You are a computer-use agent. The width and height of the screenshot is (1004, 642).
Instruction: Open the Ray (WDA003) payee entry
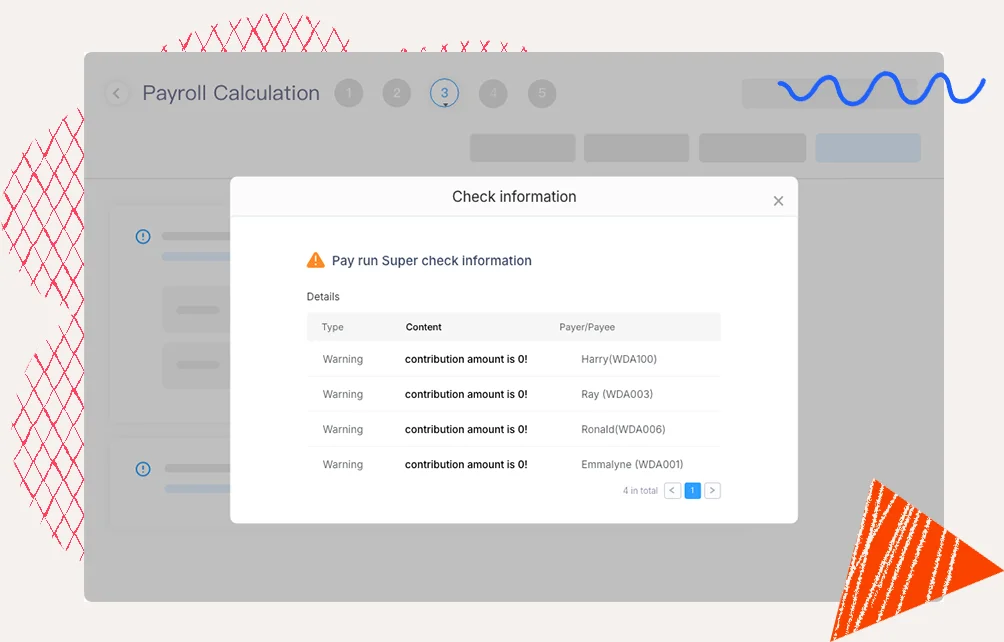pos(617,394)
